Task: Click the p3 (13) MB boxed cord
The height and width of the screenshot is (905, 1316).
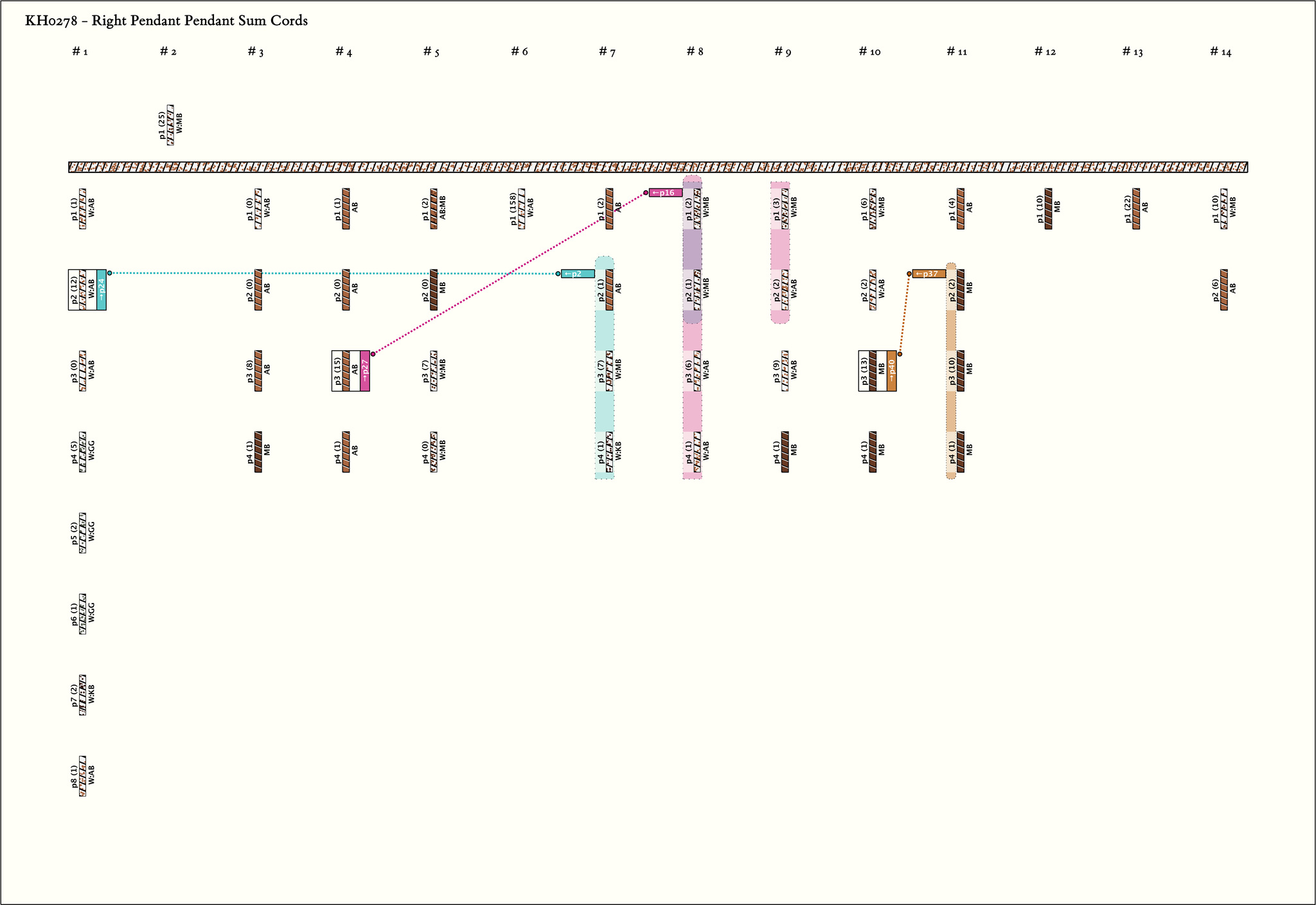Action: tap(873, 371)
